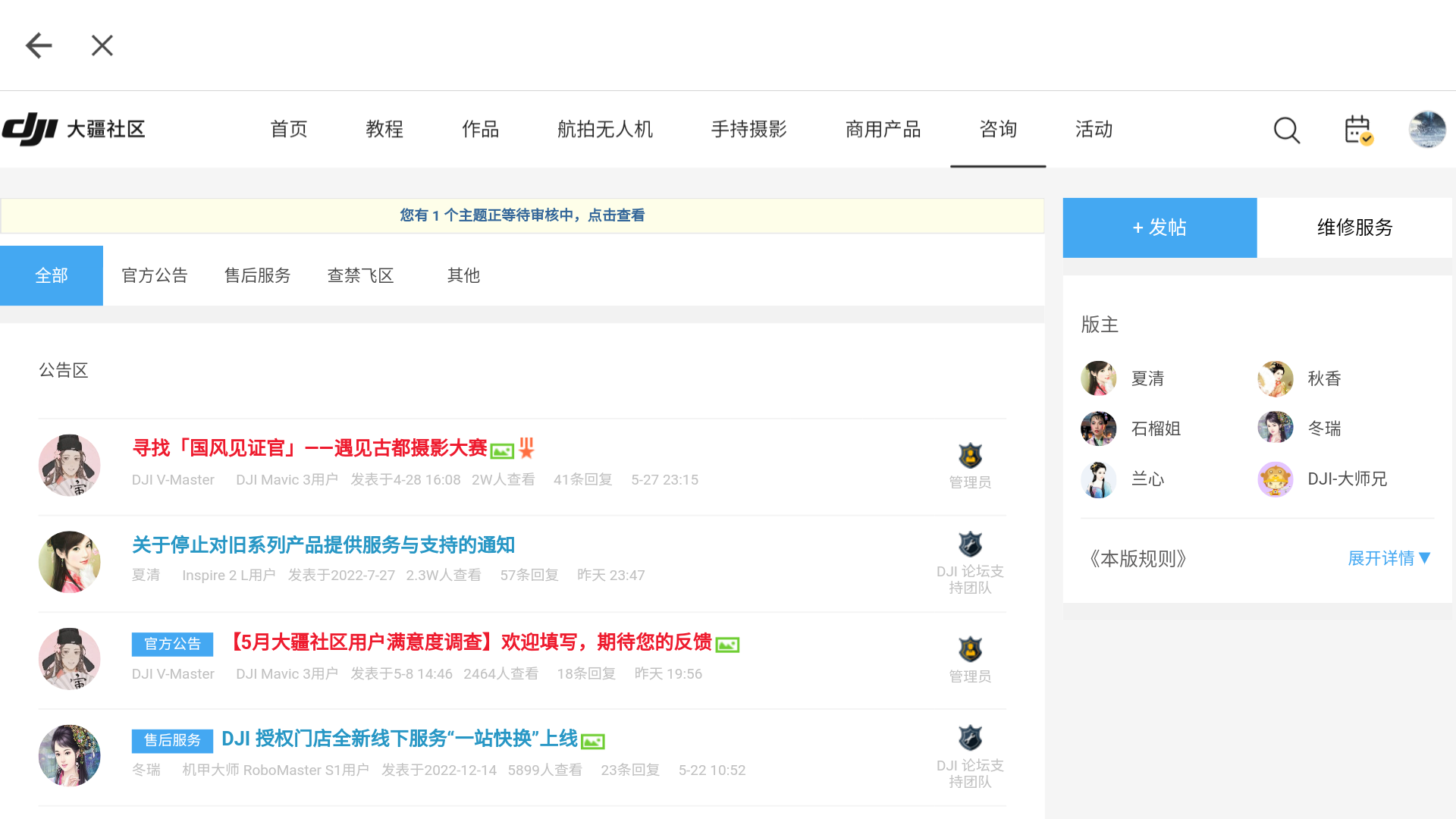Click moderator name 秋香
The width and height of the screenshot is (1456, 819).
[x=1324, y=378]
